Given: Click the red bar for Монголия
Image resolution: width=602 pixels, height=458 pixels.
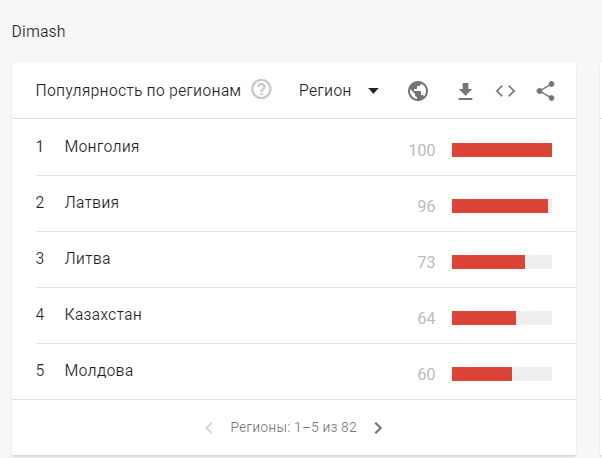Looking at the screenshot, I should pyautogui.click(x=502, y=150).
